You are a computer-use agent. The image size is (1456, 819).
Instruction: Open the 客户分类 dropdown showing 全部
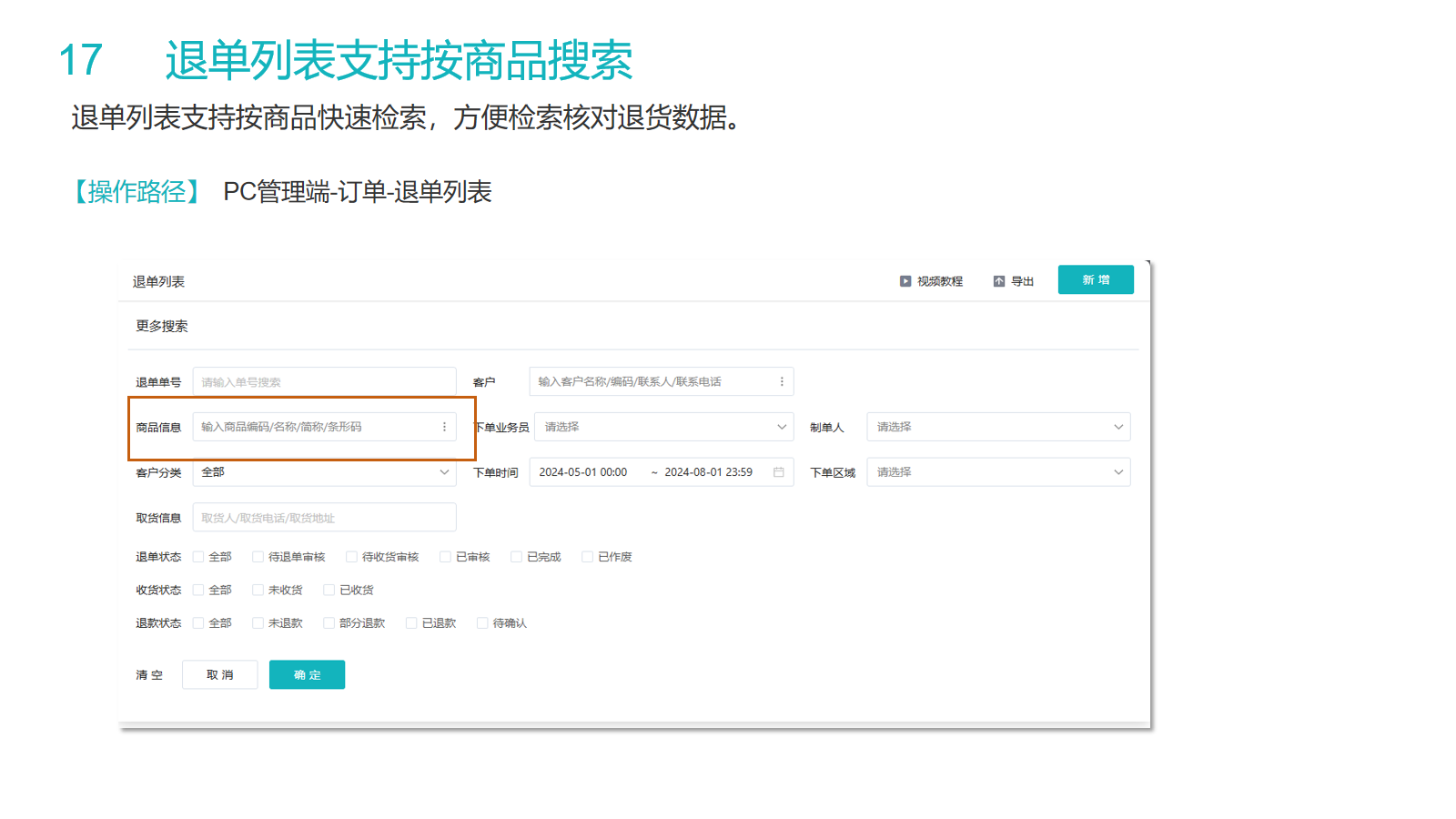tap(324, 472)
